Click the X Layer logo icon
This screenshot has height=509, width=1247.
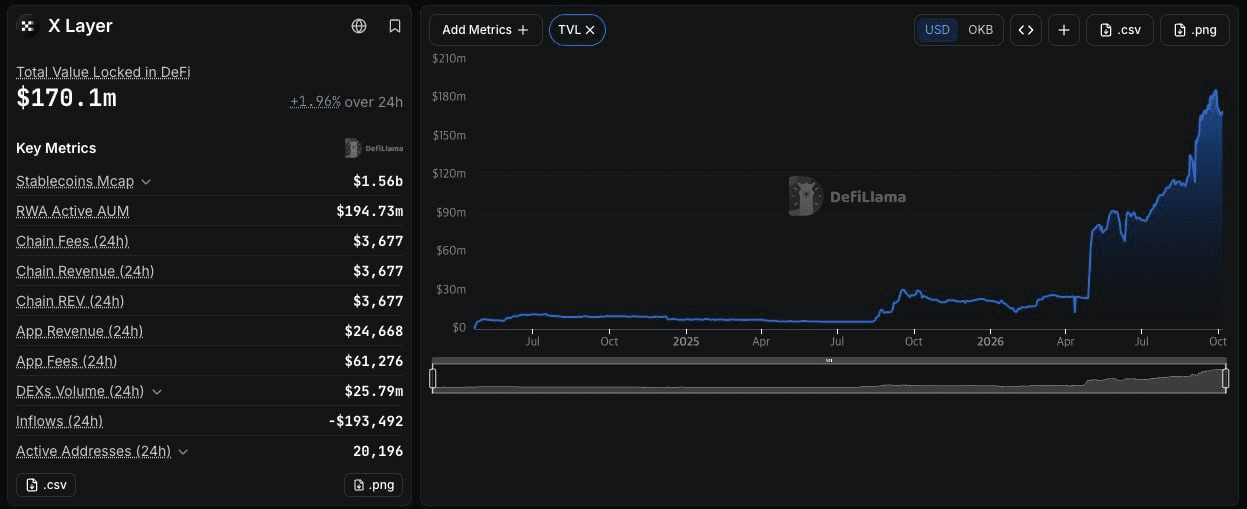[x=27, y=26]
